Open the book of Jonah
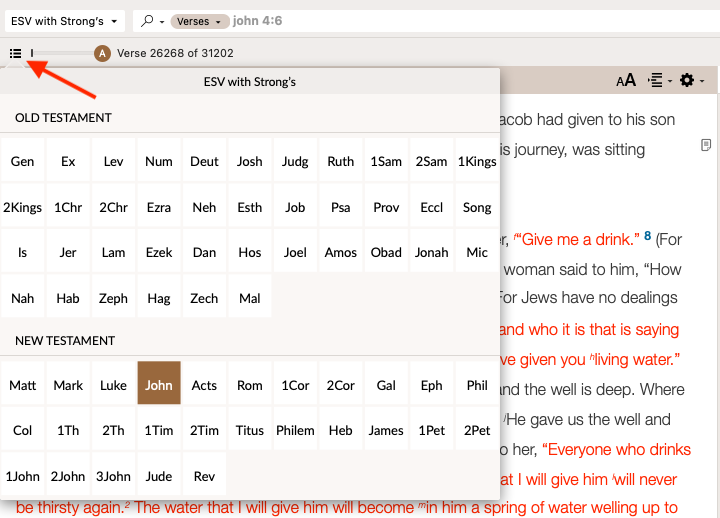720x518 pixels. (432, 253)
